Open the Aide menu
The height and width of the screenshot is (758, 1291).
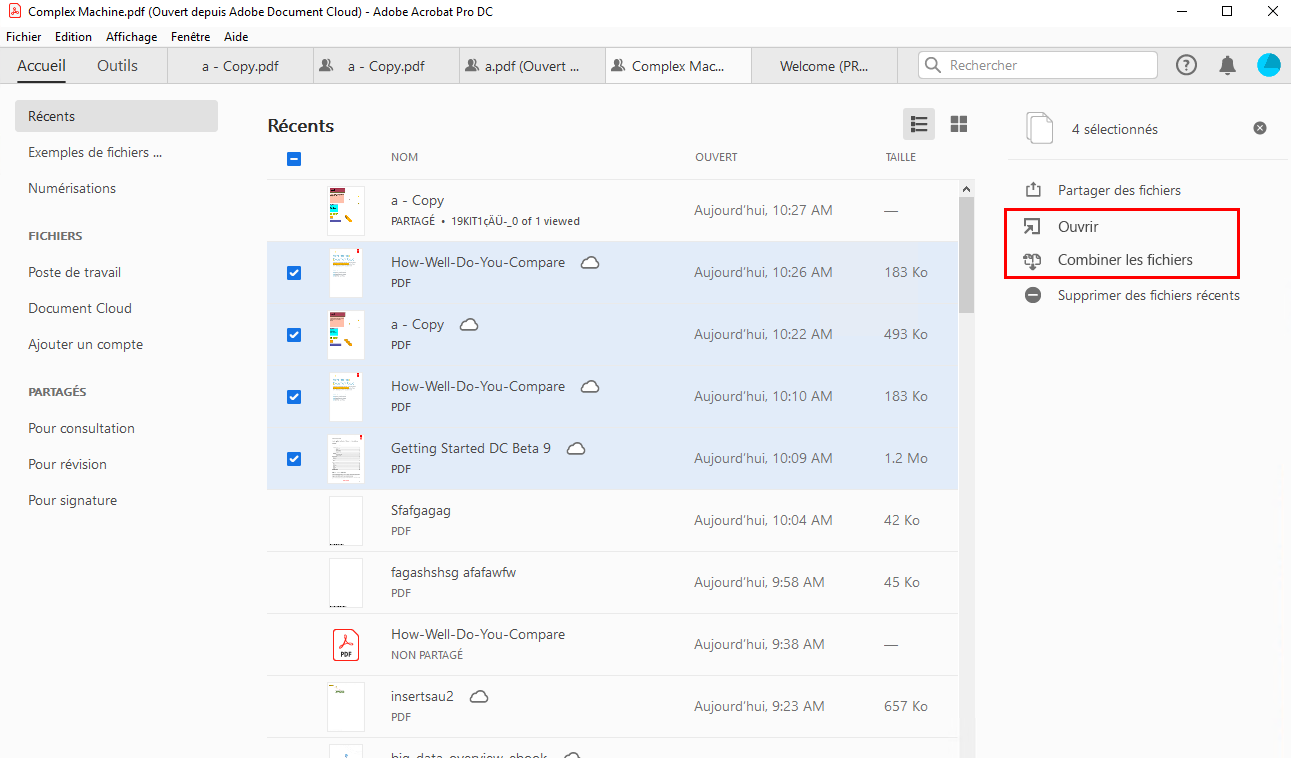point(236,37)
